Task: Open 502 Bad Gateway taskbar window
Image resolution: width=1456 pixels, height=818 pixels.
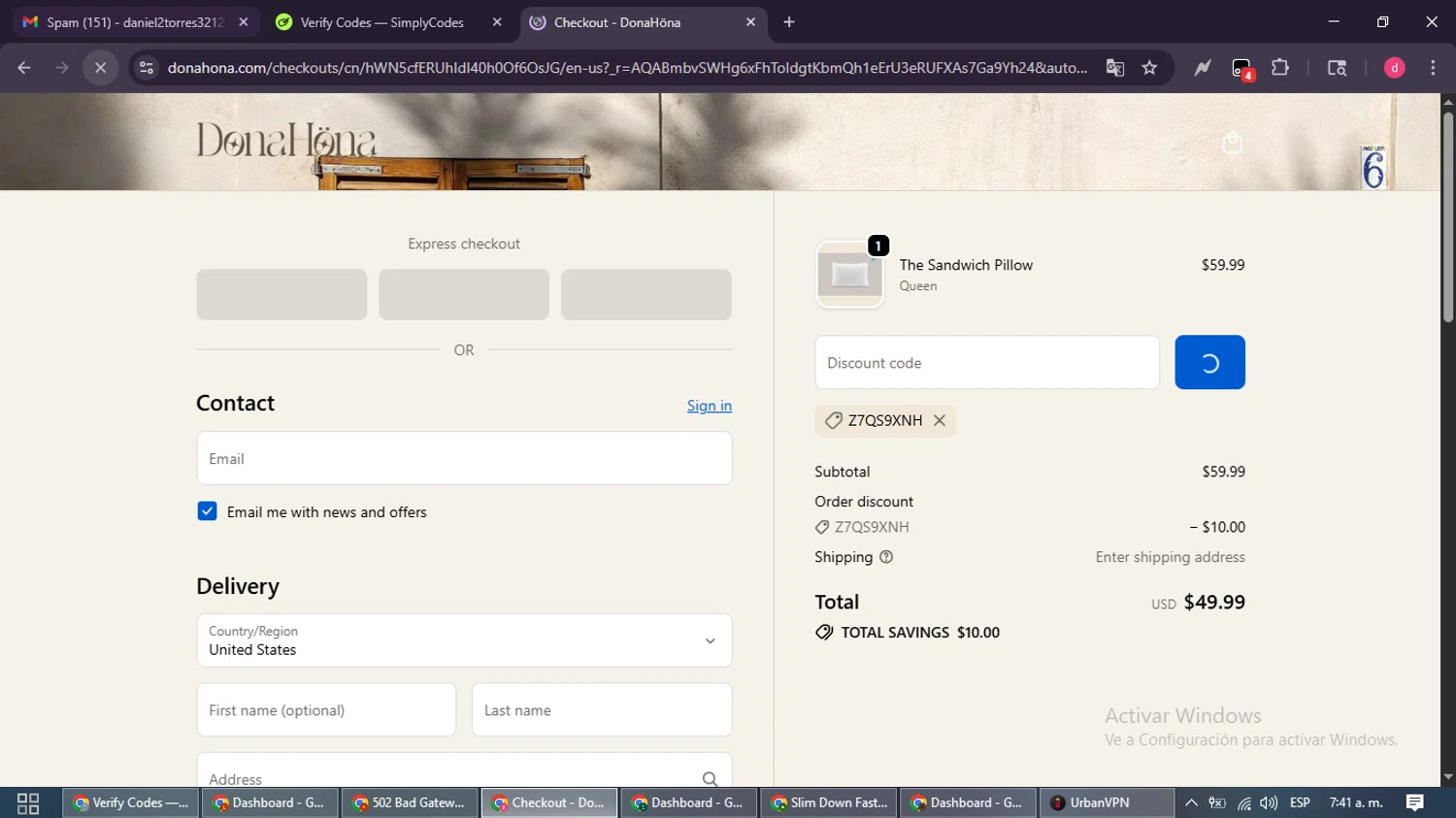Action: (410, 803)
